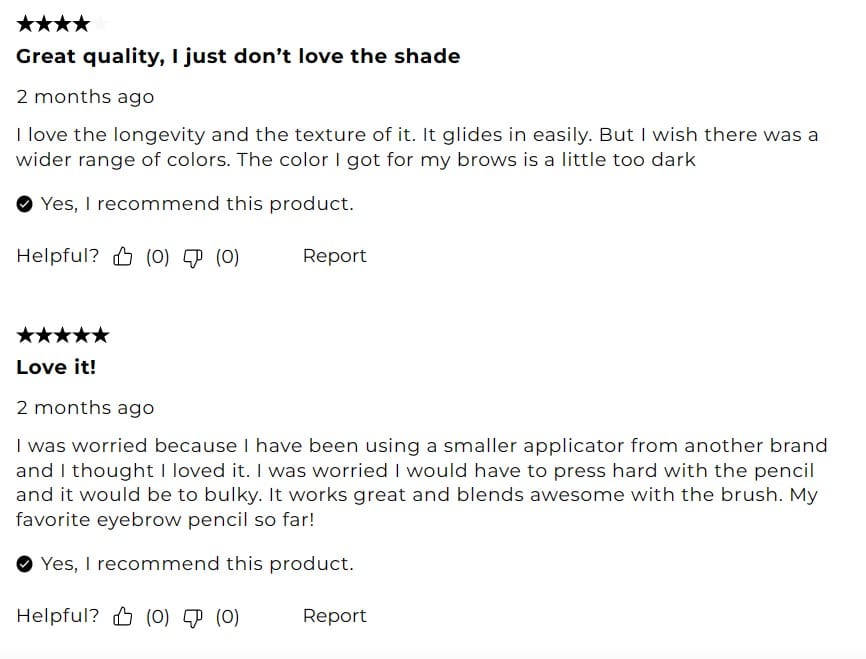Click thumbs down on 'Love it!' review
The height and width of the screenshot is (659, 866).
point(193,617)
